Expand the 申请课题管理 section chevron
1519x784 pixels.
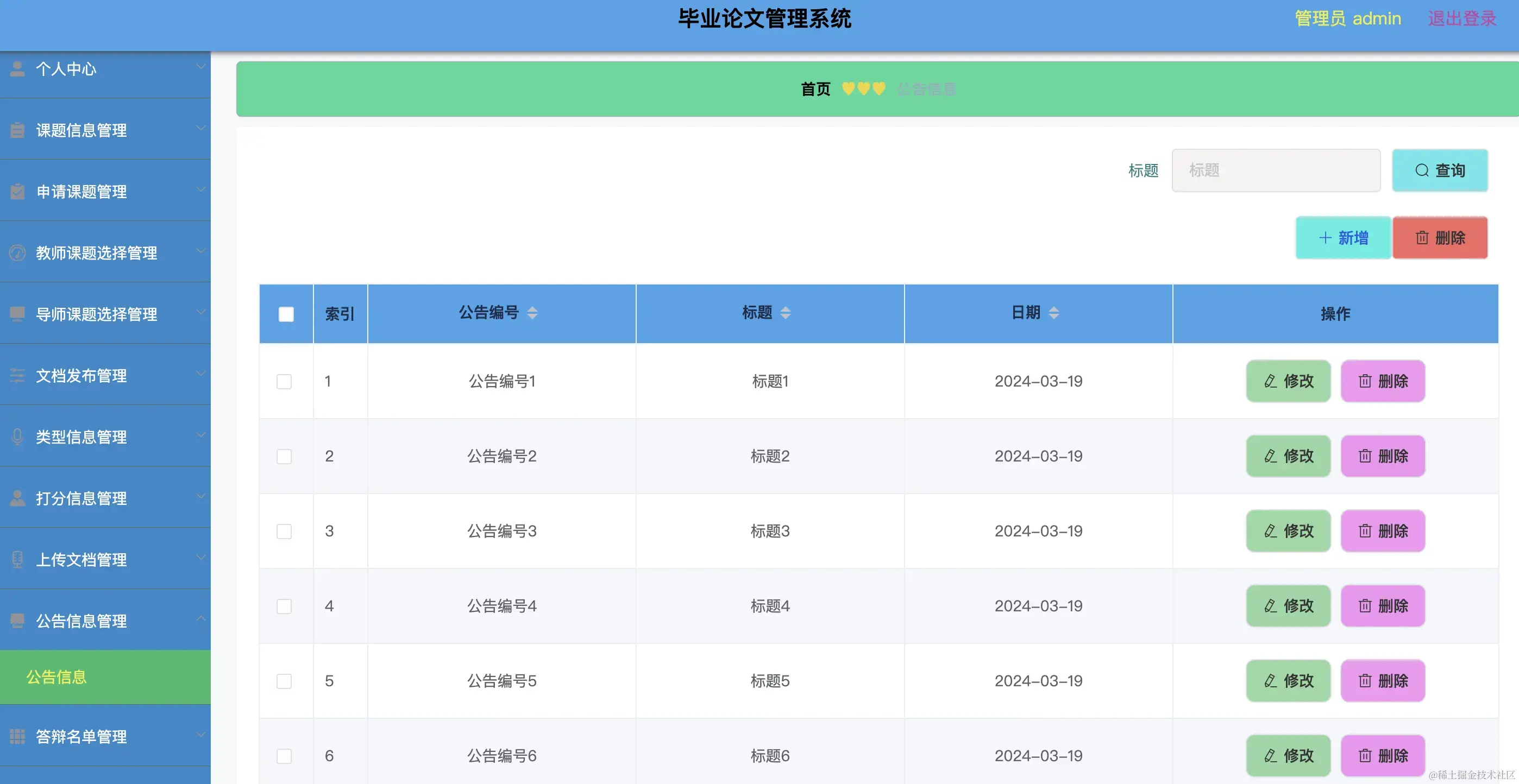(200, 190)
